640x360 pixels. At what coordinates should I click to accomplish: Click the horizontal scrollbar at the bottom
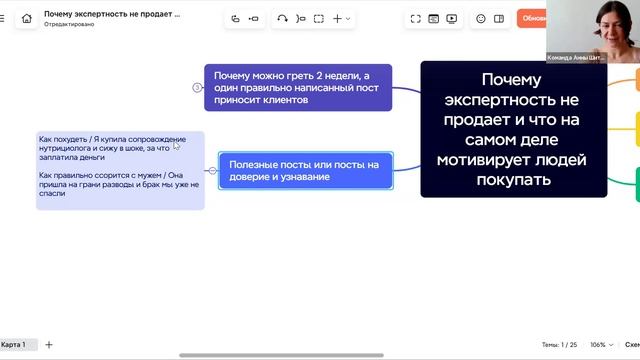tap(281, 355)
